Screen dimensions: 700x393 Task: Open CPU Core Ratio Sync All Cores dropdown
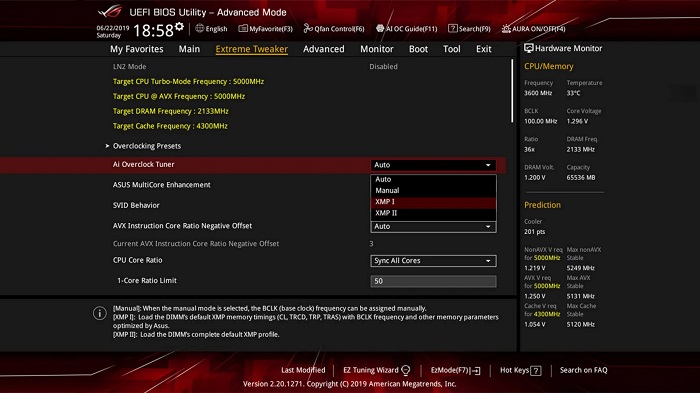433,261
